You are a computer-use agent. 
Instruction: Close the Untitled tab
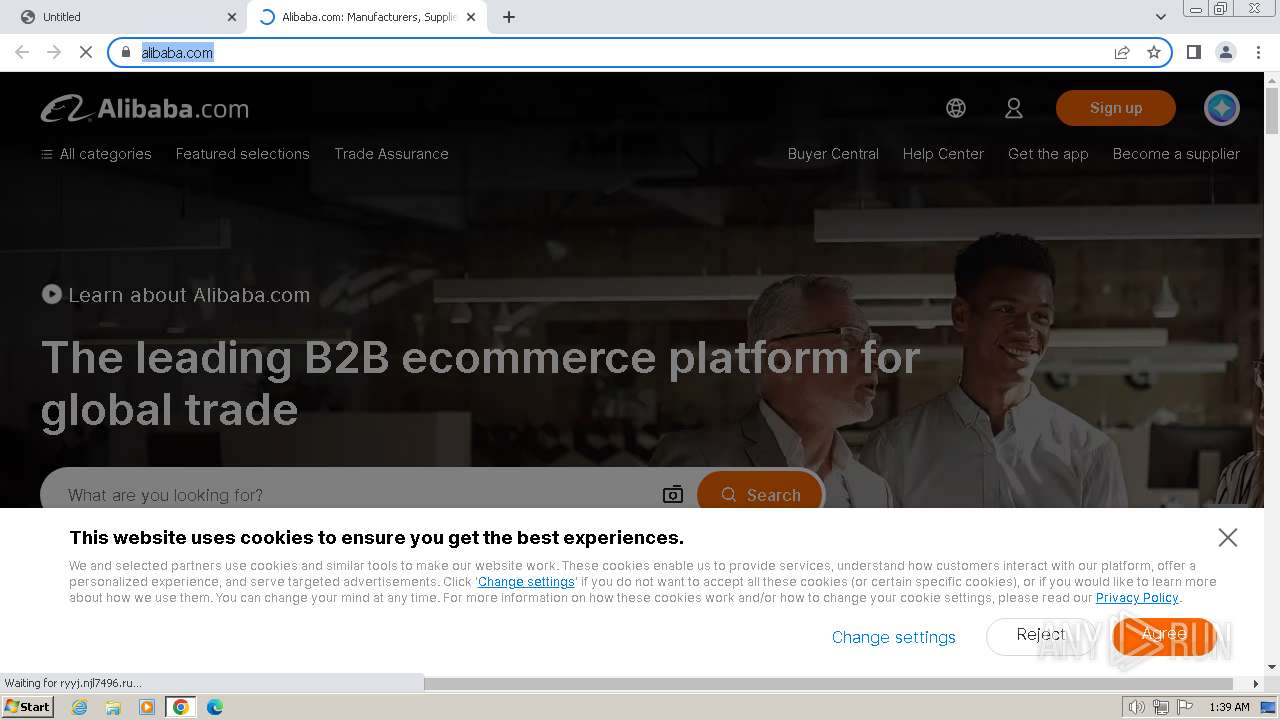pyautogui.click(x=232, y=17)
